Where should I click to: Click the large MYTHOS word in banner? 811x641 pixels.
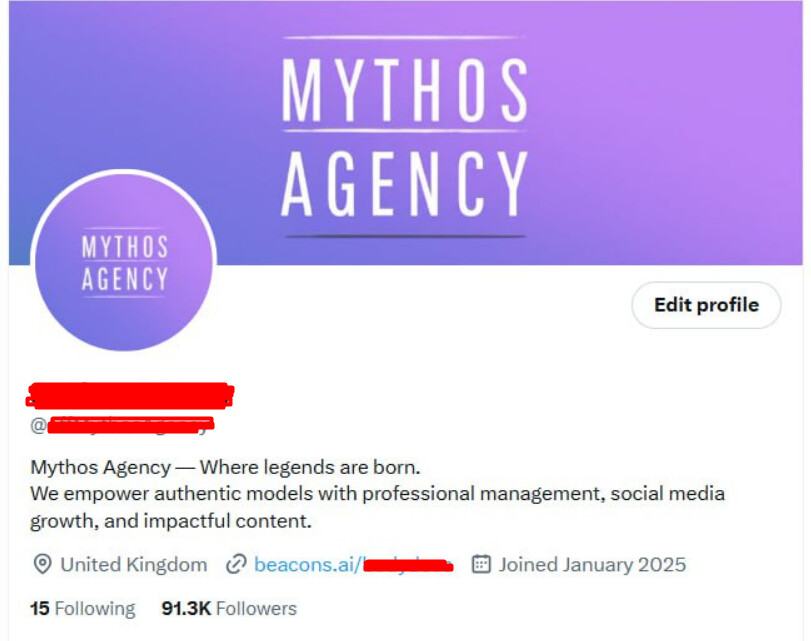404,89
